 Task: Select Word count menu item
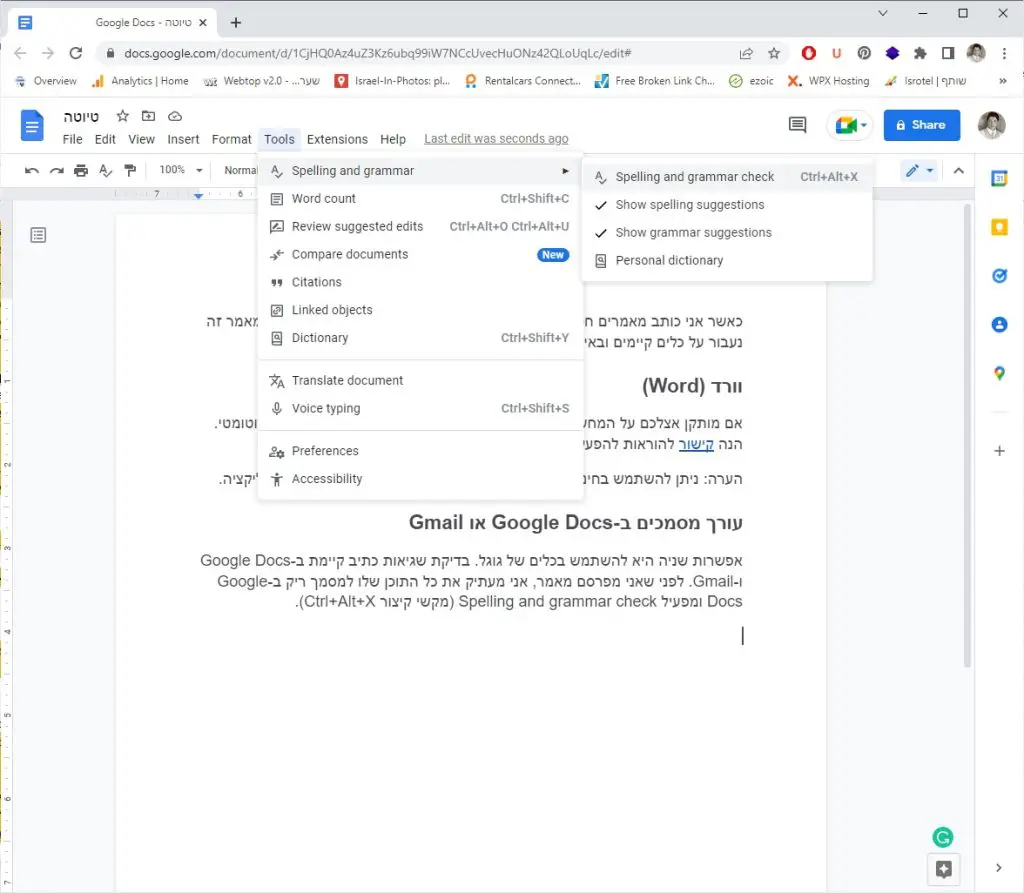point(420,199)
